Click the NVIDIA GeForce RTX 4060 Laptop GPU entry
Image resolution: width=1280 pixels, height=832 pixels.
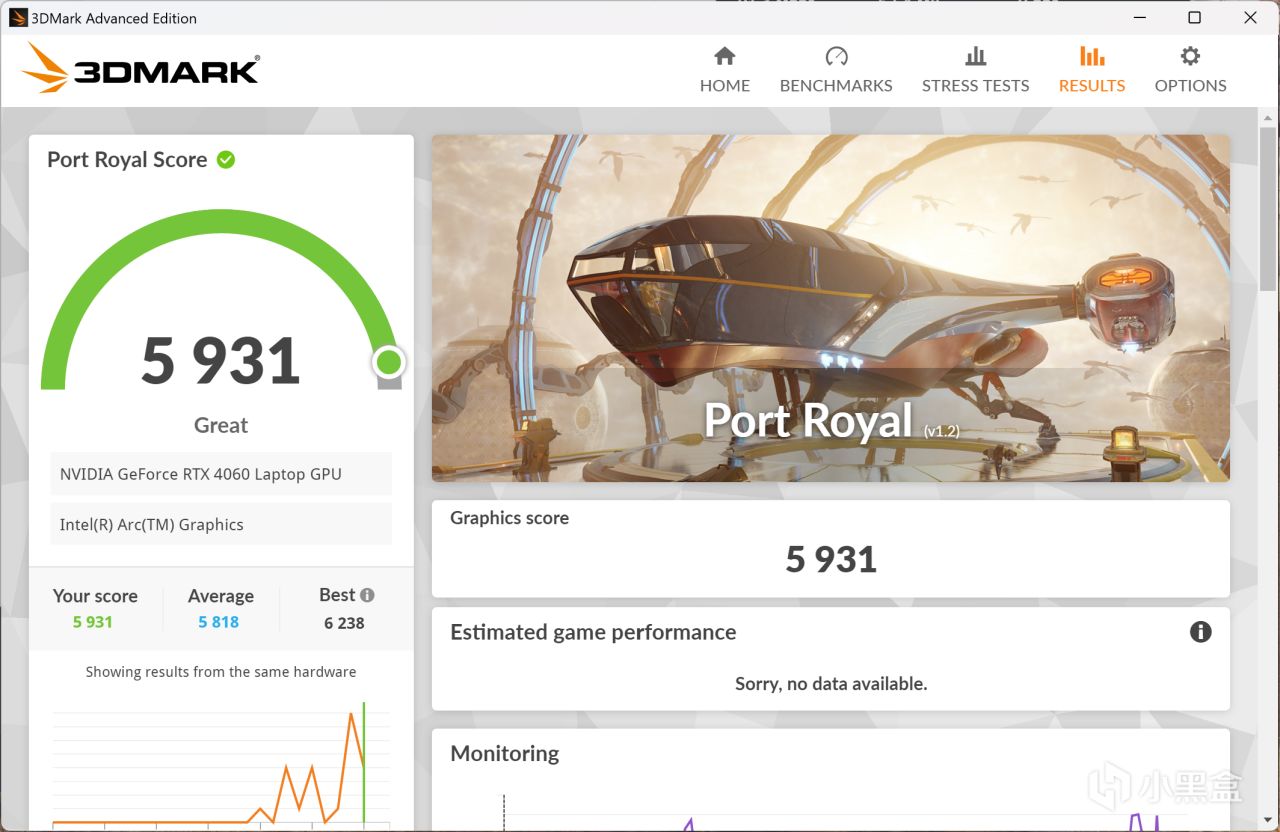(x=221, y=474)
